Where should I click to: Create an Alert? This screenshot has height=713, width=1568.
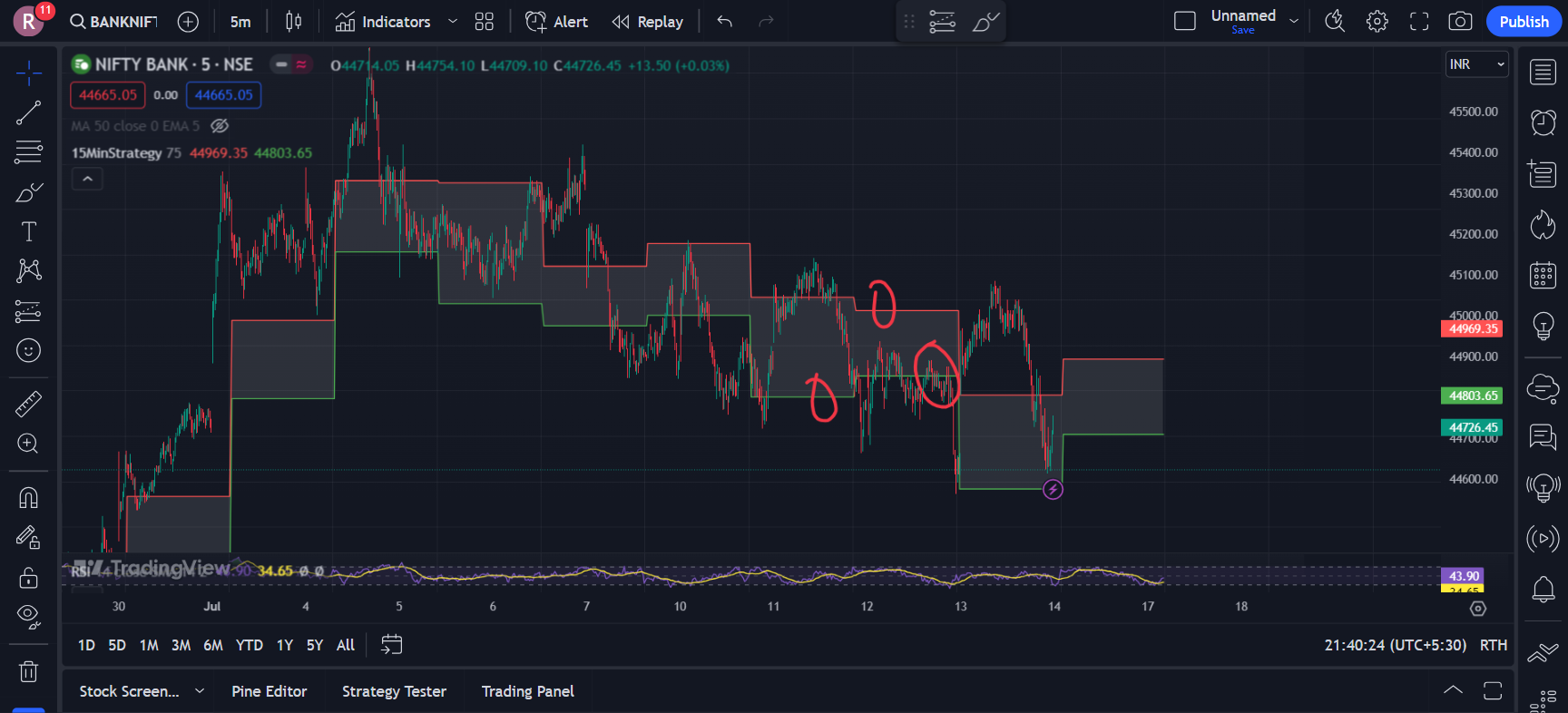tap(556, 22)
